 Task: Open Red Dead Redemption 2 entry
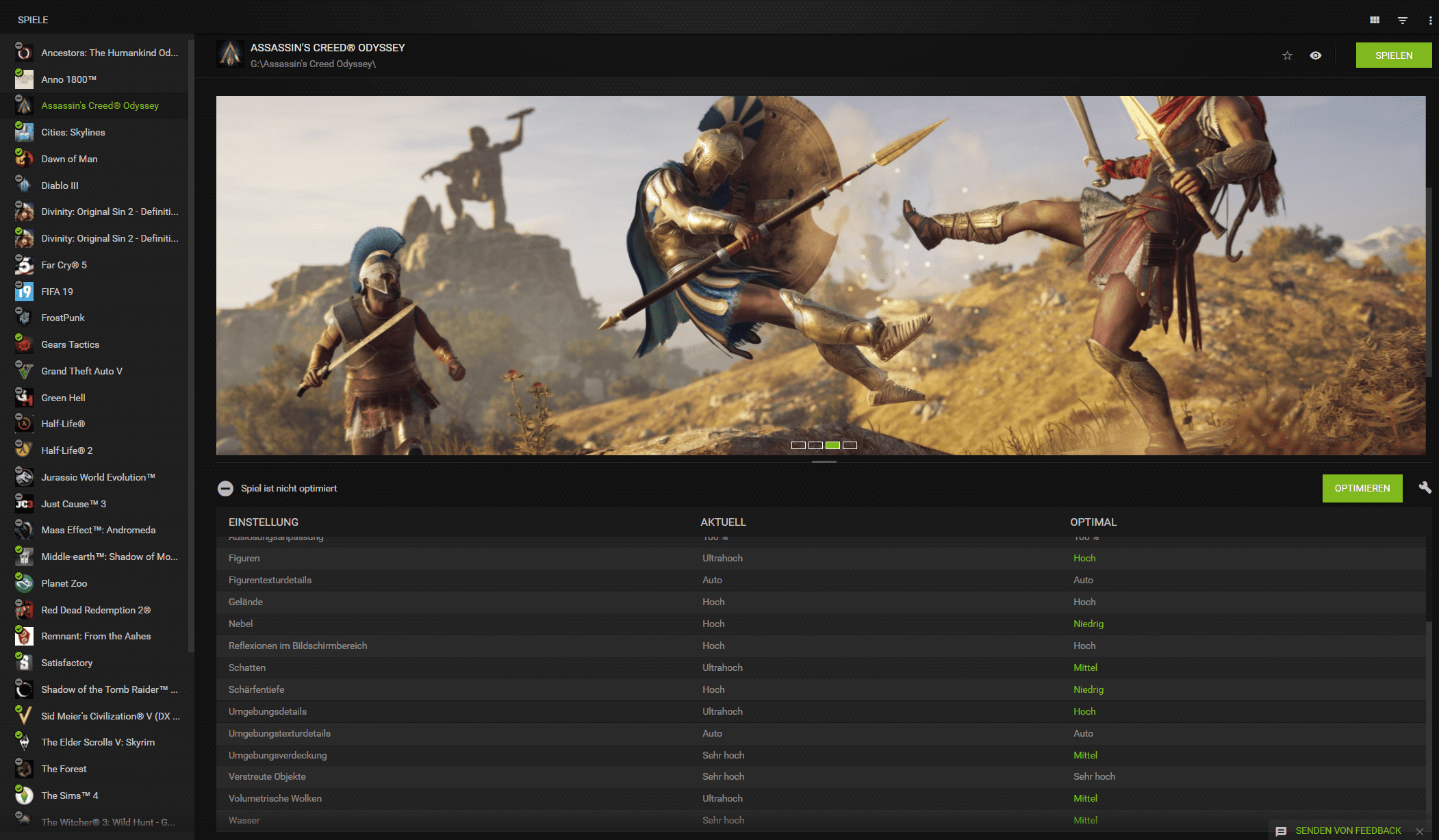tap(95, 610)
